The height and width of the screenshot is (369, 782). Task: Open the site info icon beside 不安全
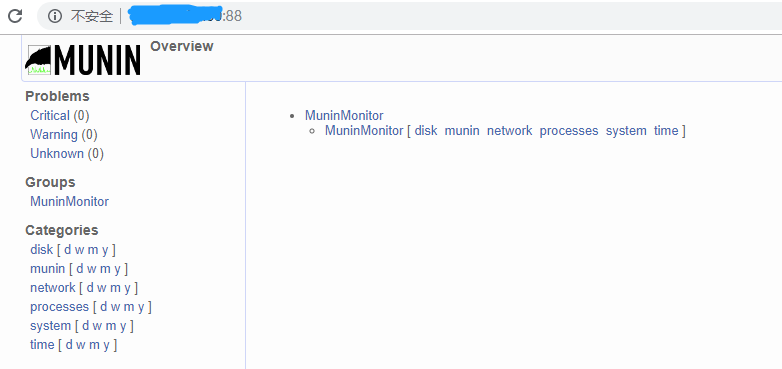point(55,16)
